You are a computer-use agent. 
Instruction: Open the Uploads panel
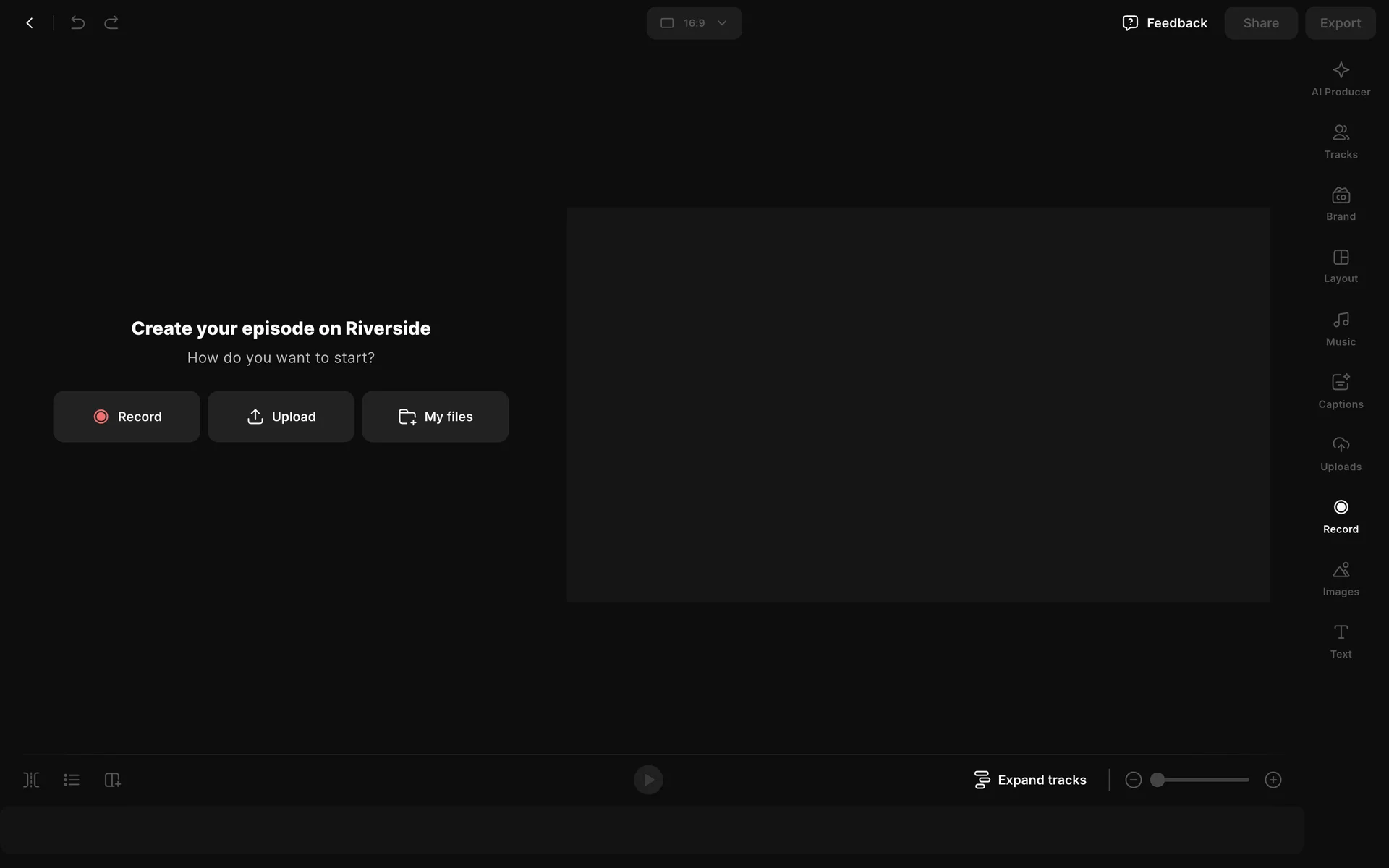[1341, 454]
